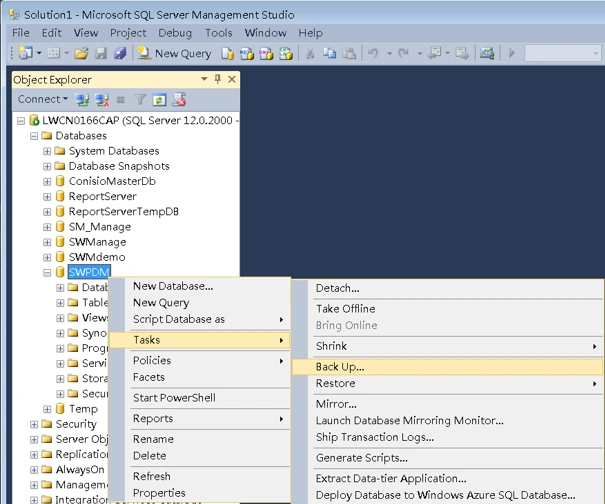The image size is (605, 504).
Task: Open the Restore submenu
Action: pyautogui.click(x=447, y=384)
